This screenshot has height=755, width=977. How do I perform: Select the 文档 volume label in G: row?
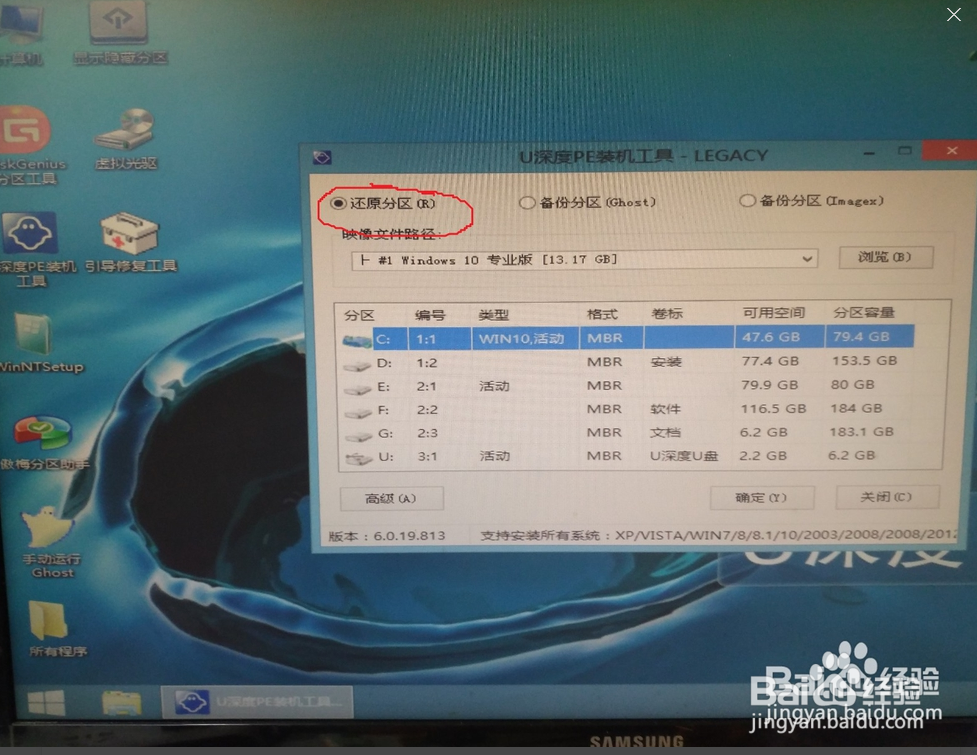(665, 432)
